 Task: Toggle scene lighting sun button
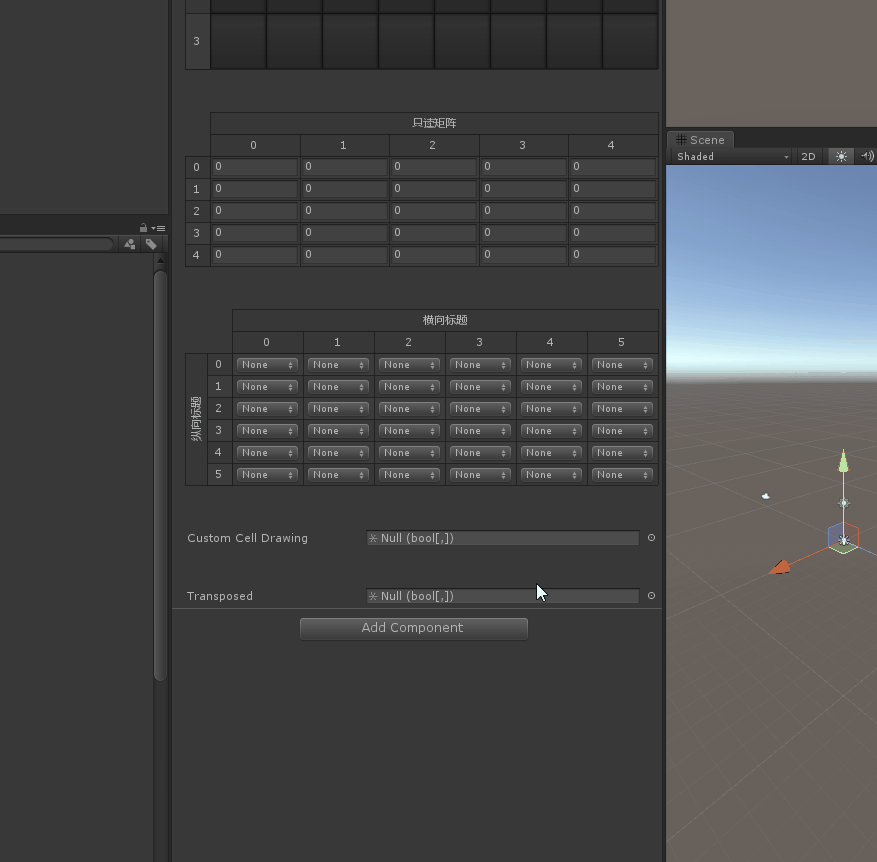pyautogui.click(x=841, y=156)
